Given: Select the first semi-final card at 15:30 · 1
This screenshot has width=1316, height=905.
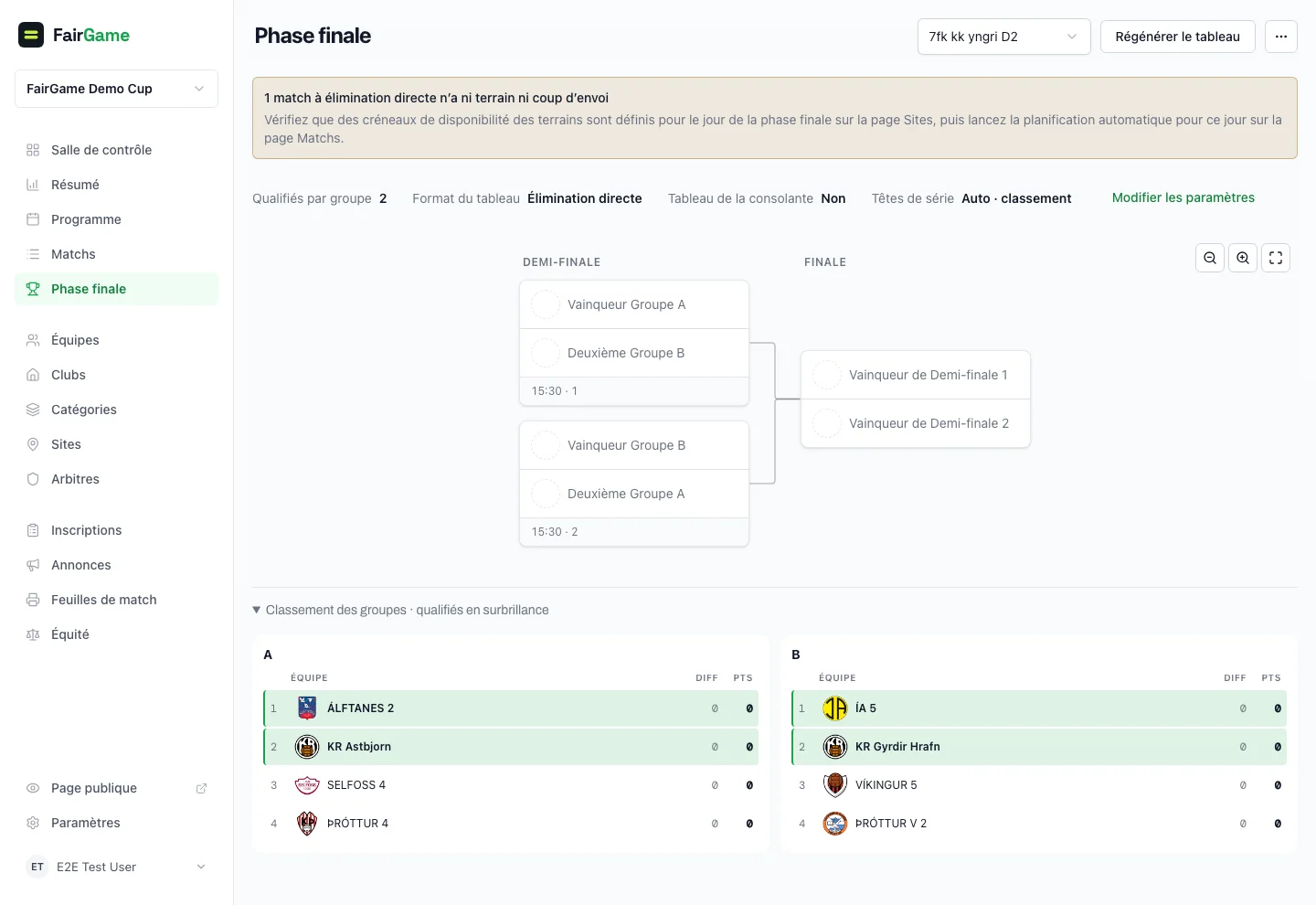Looking at the screenshot, I should click(634, 343).
